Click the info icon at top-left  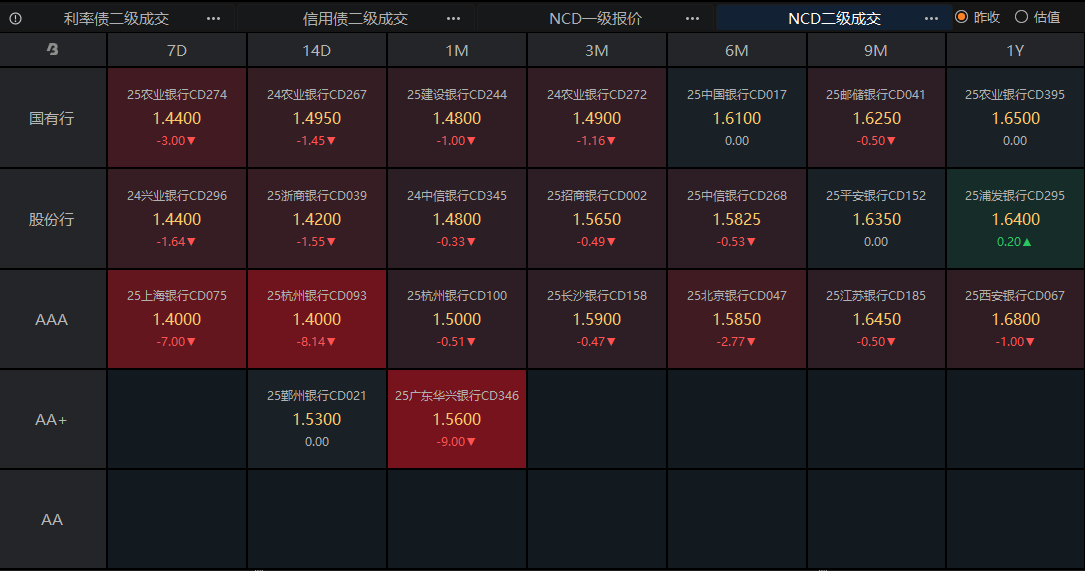15,19
